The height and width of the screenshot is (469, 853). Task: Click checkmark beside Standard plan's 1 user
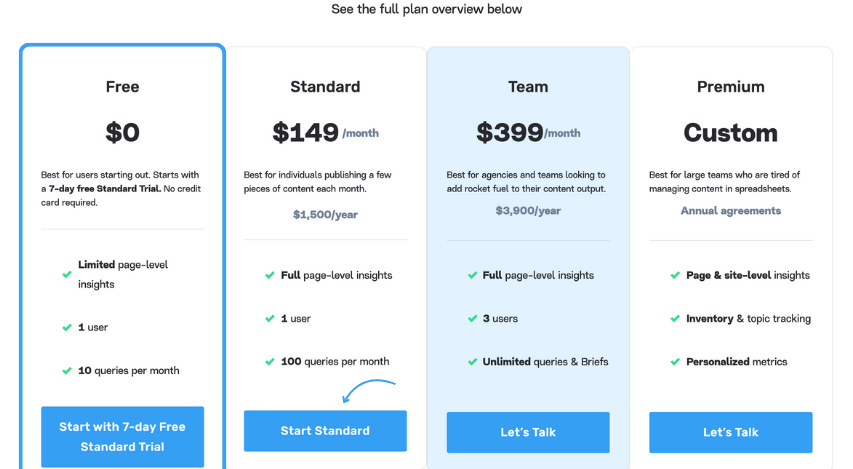tap(270, 318)
